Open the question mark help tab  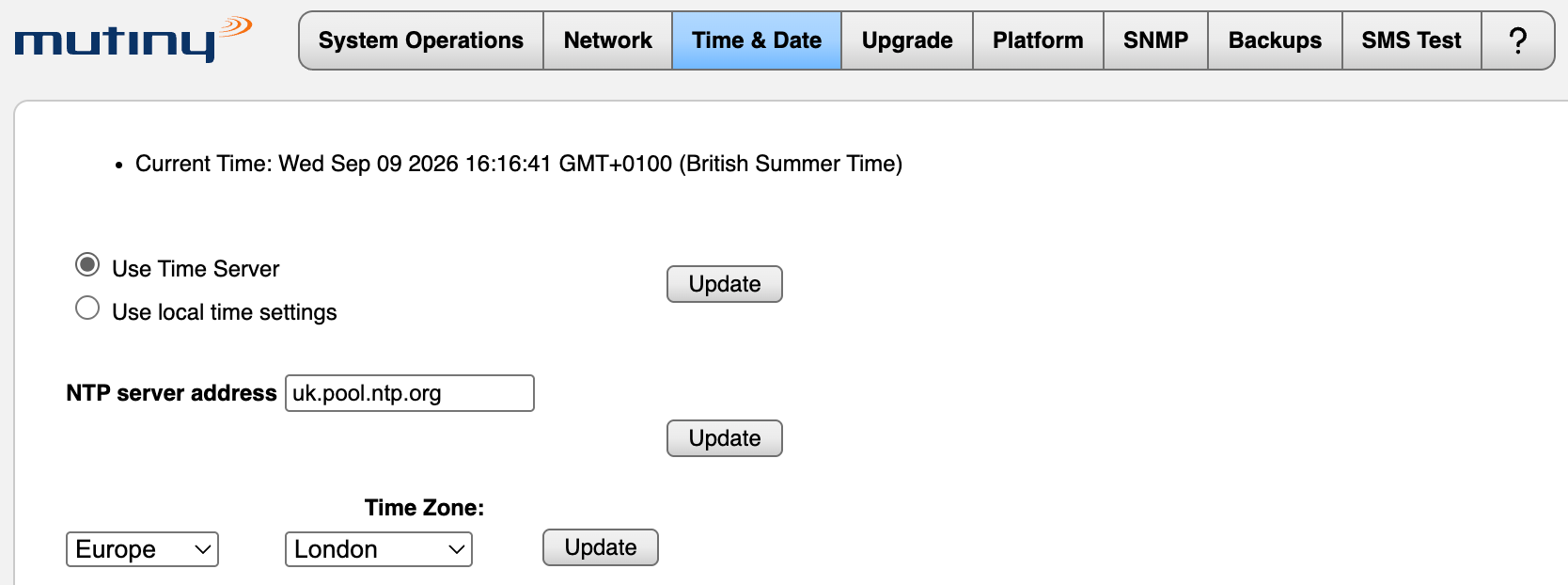point(1517,40)
